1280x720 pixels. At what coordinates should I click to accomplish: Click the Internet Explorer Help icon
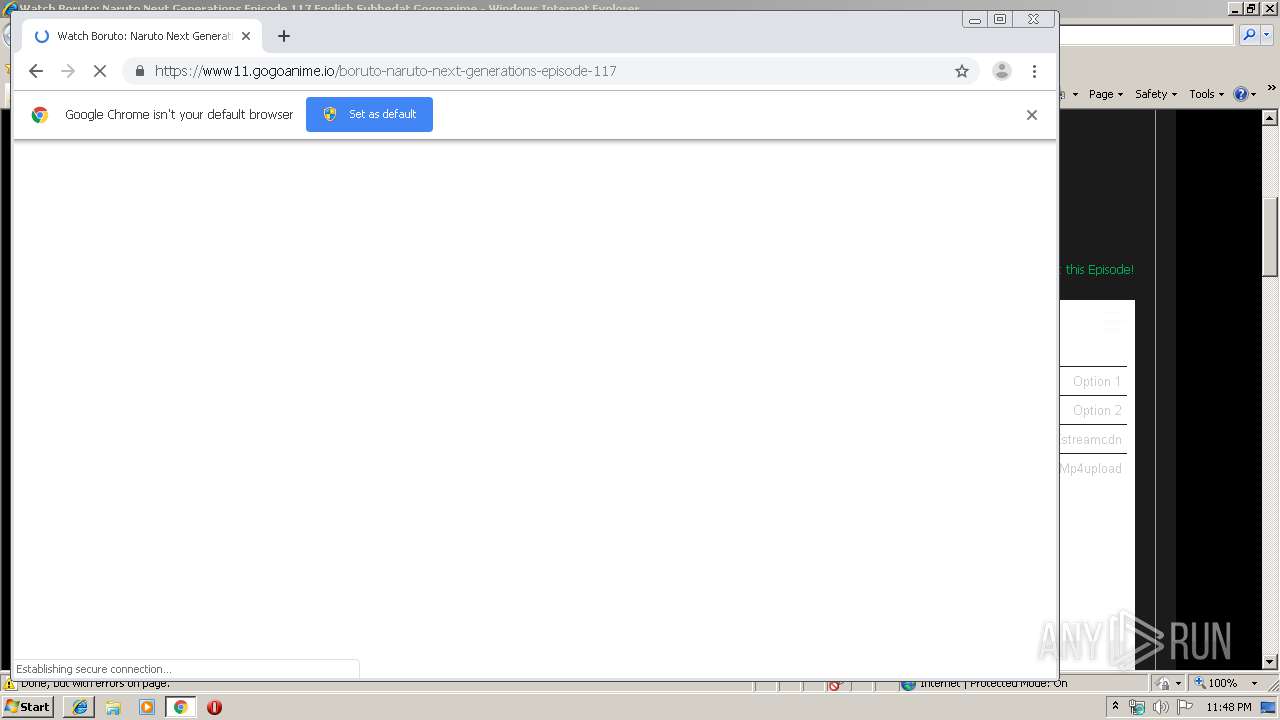[1241, 94]
